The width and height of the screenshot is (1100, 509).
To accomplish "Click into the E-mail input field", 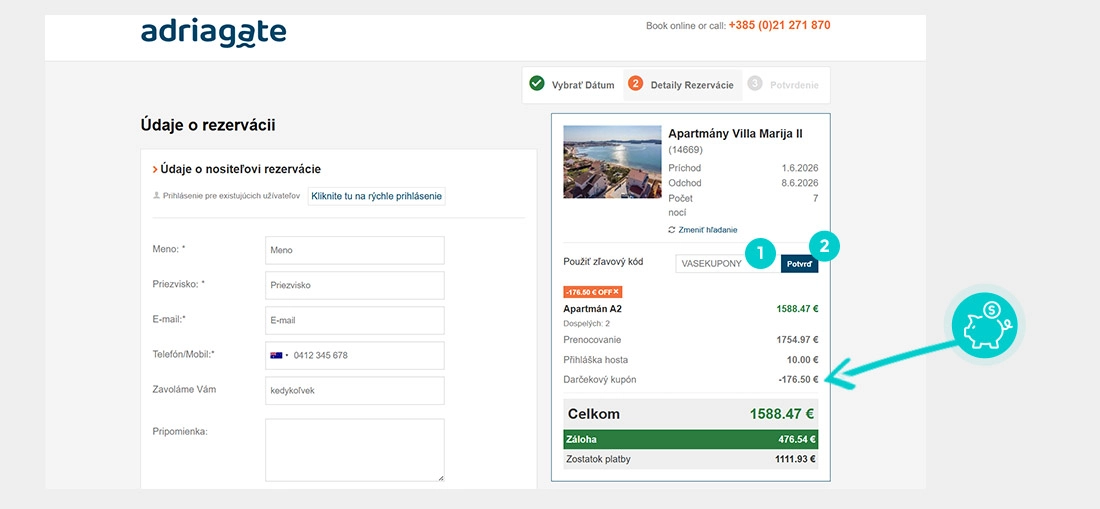I will [x=354, y=320].
